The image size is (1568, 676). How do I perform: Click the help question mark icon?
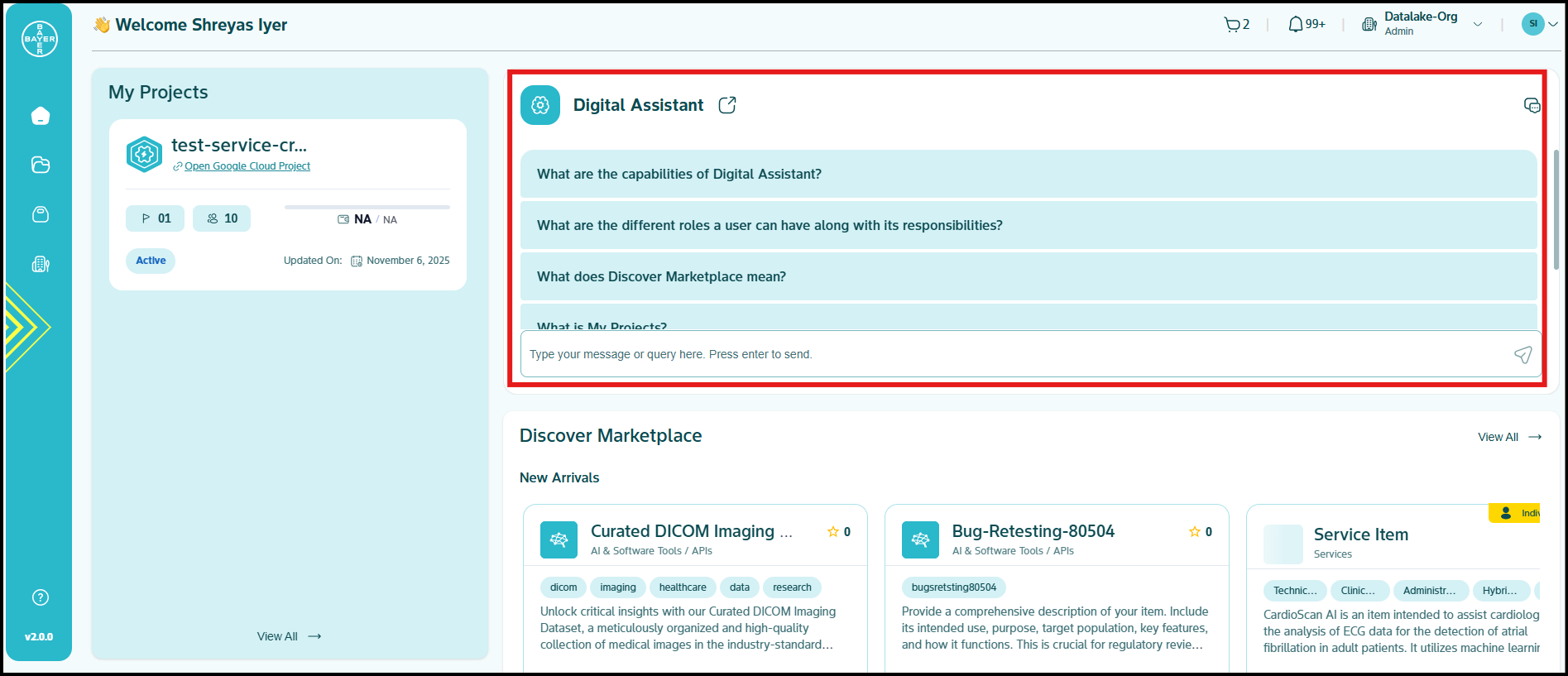coord(40,597)
